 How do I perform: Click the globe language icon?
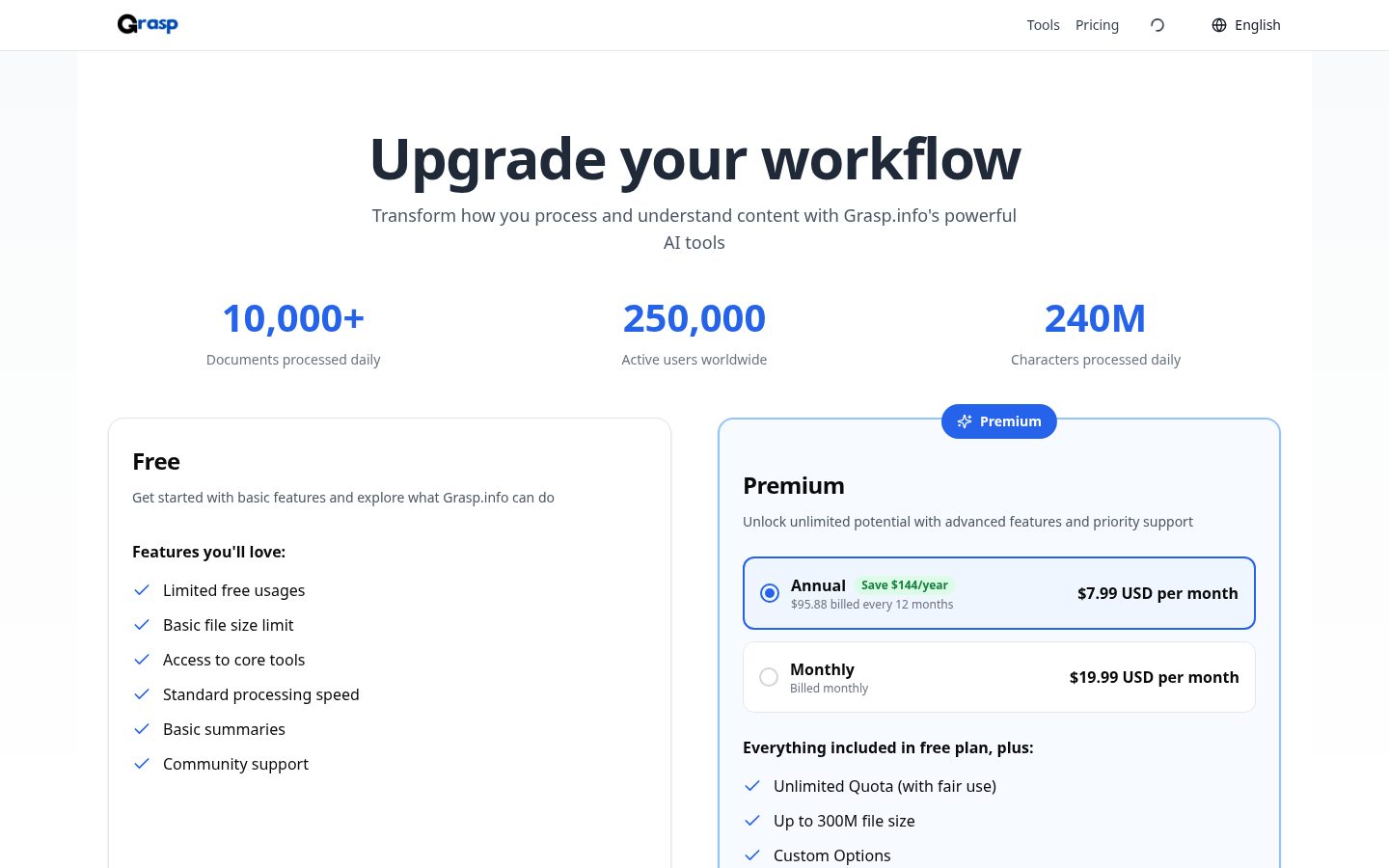1219,25
